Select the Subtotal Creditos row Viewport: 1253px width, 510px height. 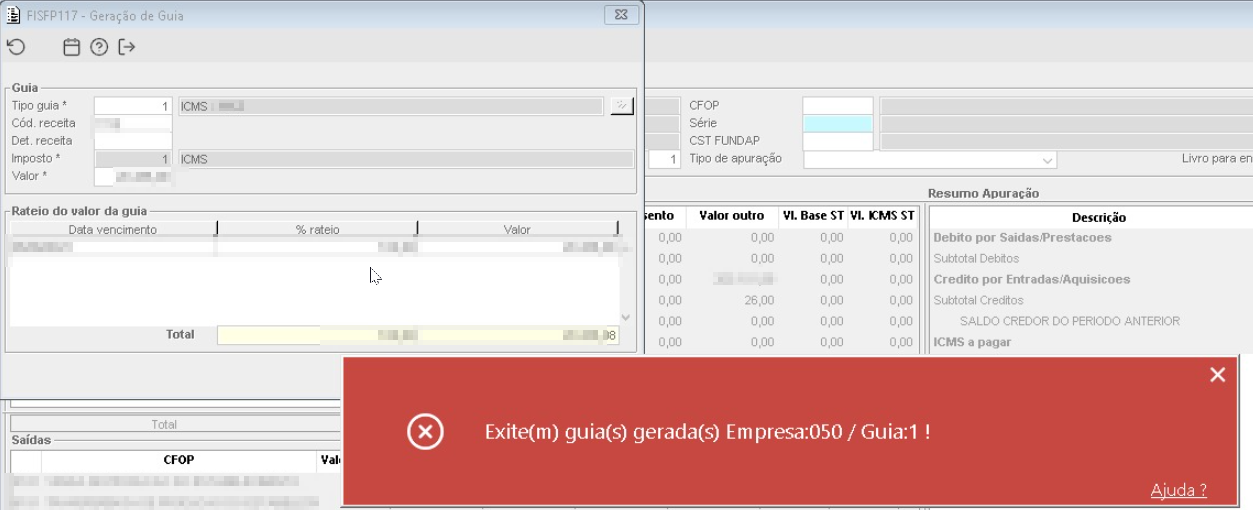[x=978, y=300]
